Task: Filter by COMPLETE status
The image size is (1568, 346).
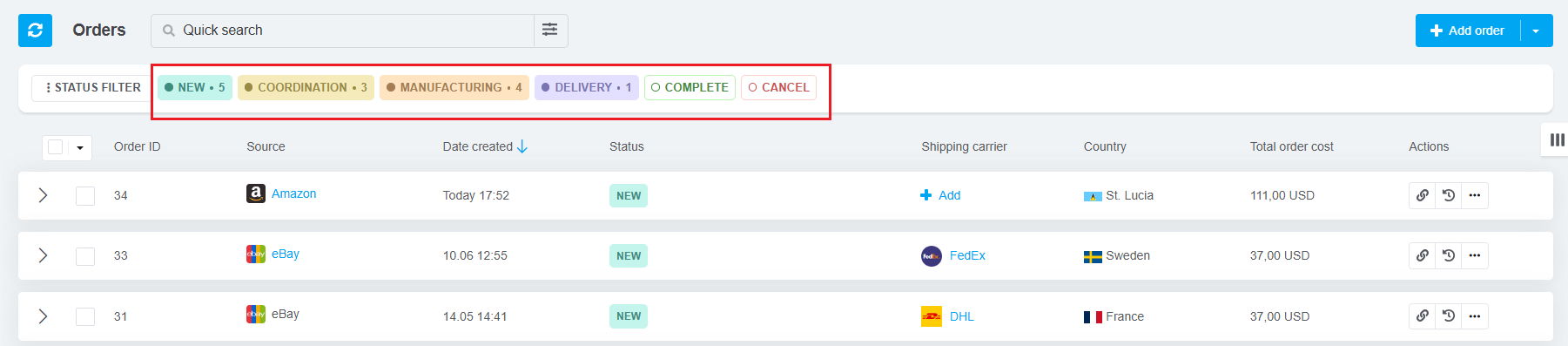Action: click(x=690, y=87)
